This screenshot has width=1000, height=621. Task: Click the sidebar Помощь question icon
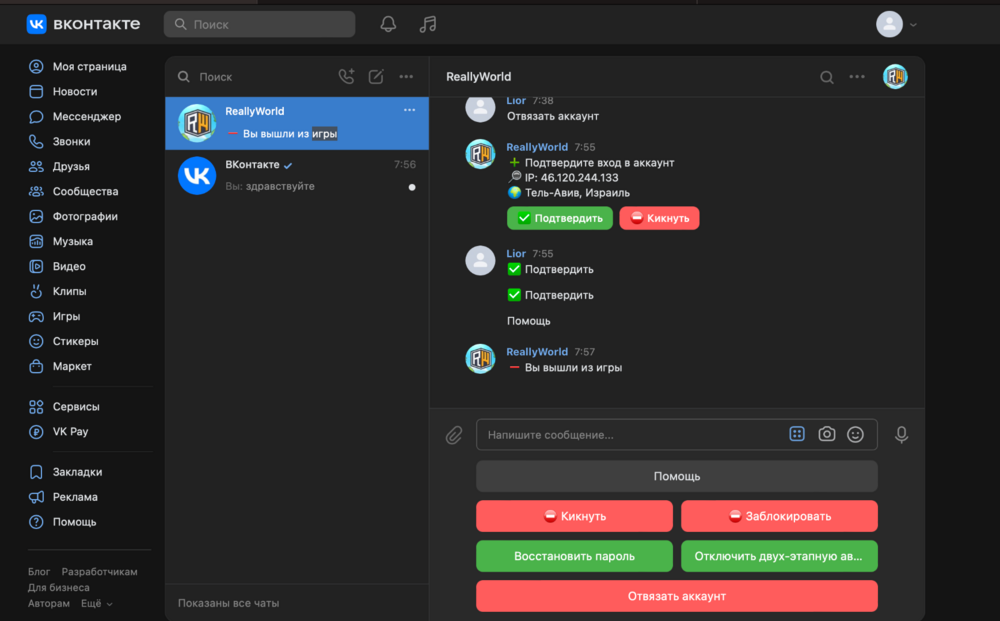point(36,522)
